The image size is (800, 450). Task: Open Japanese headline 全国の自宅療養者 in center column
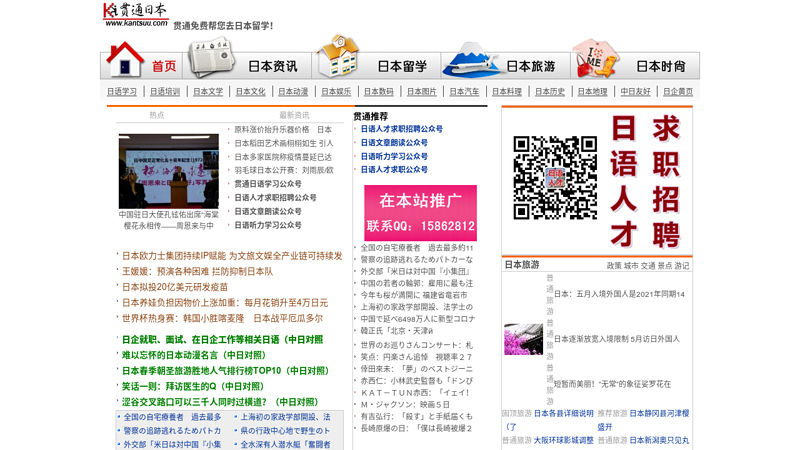click(417, 248)
